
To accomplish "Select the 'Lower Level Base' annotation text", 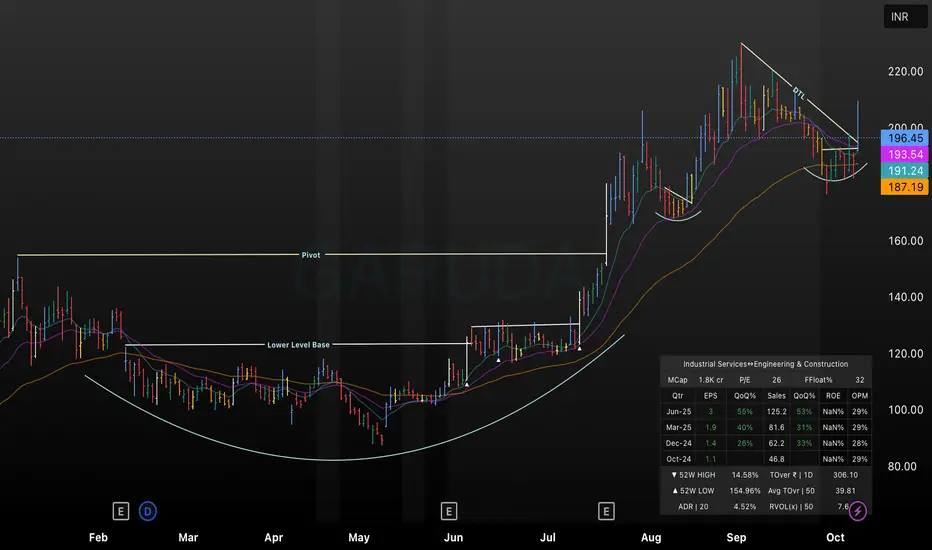I will [298, 345].
